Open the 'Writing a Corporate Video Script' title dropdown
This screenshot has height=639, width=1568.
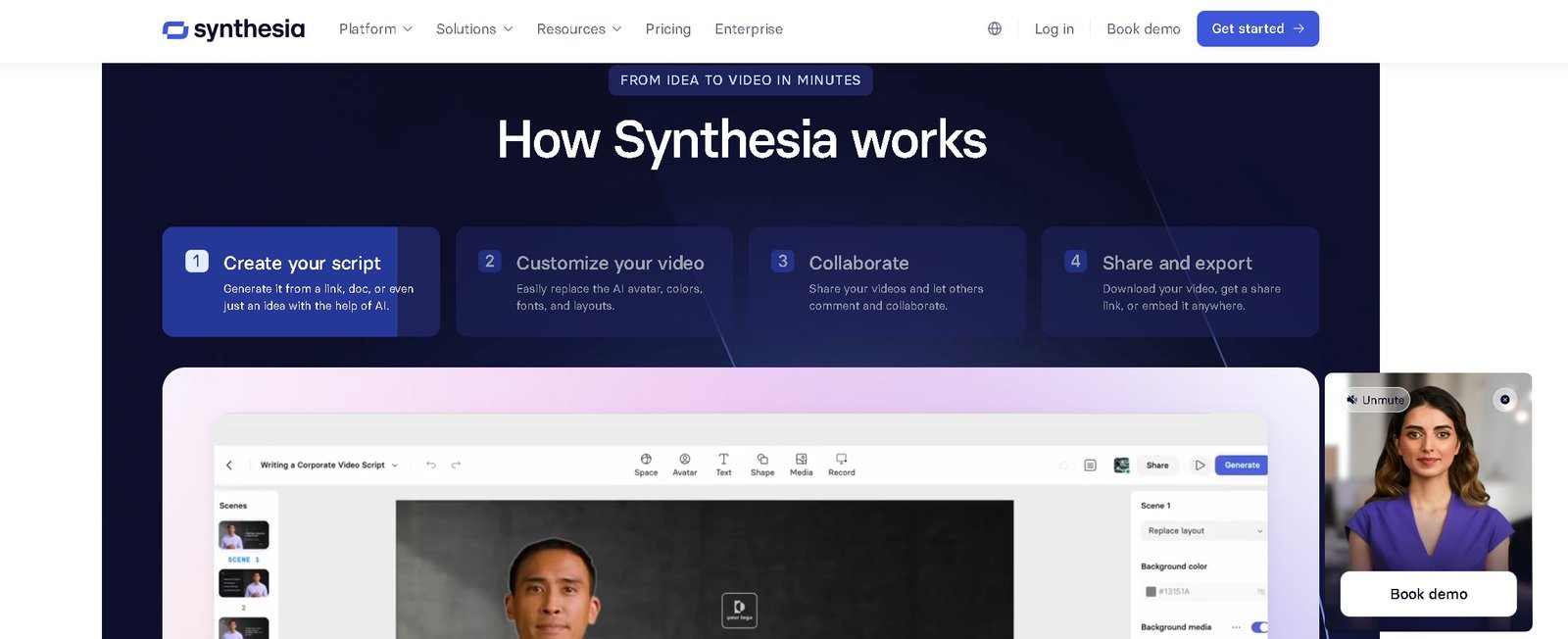coord(329,466)
